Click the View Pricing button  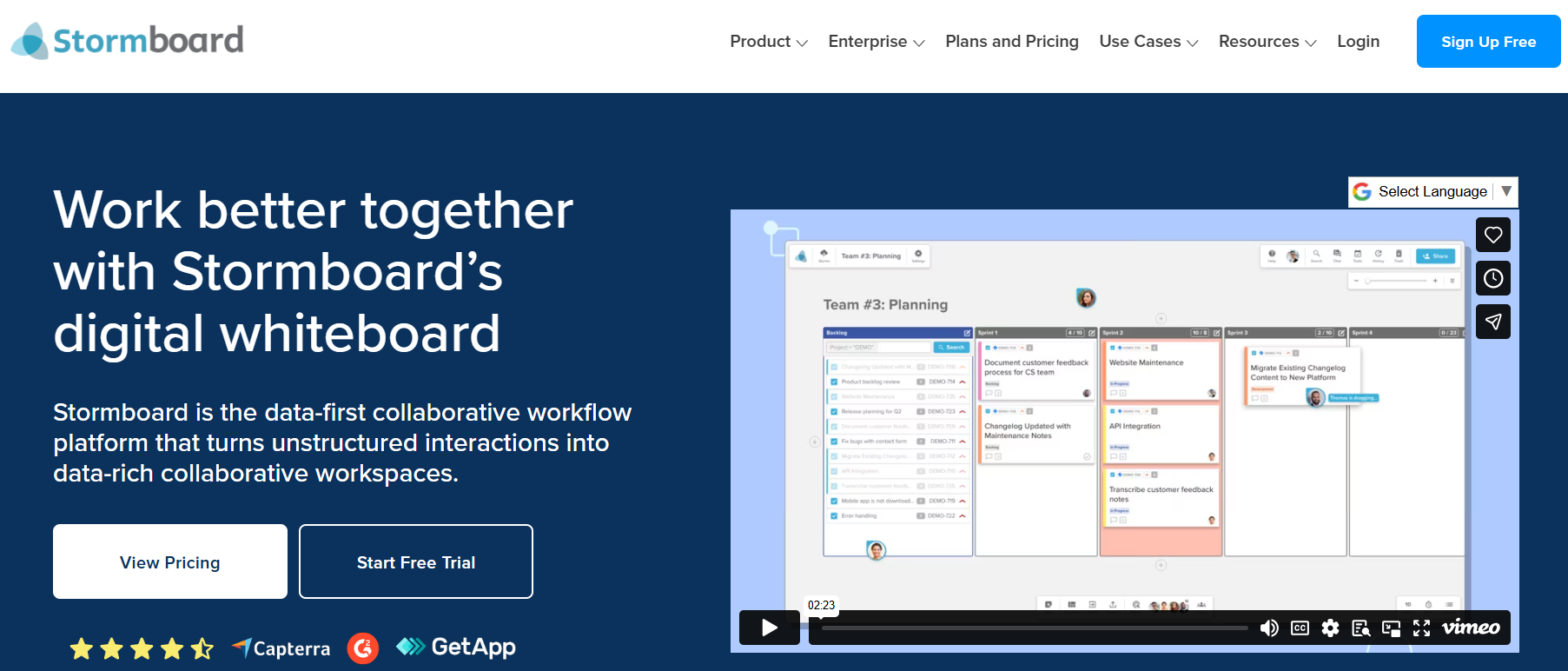coord(170,561)
